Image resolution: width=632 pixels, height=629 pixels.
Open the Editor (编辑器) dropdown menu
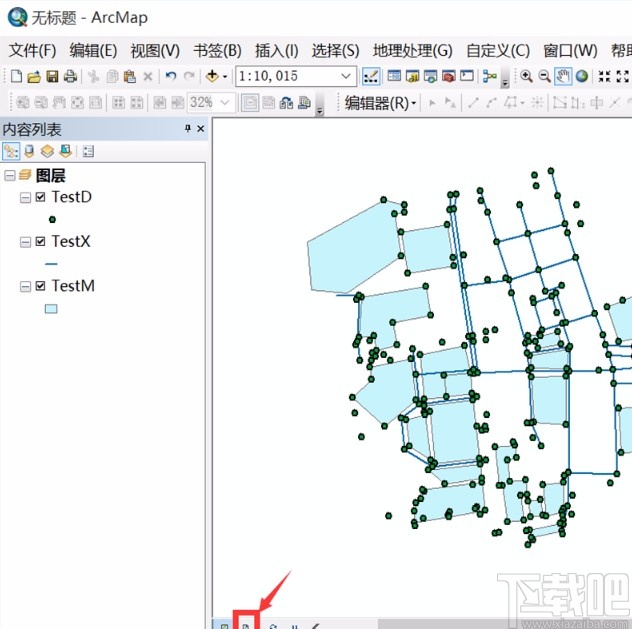pos(380,103)
